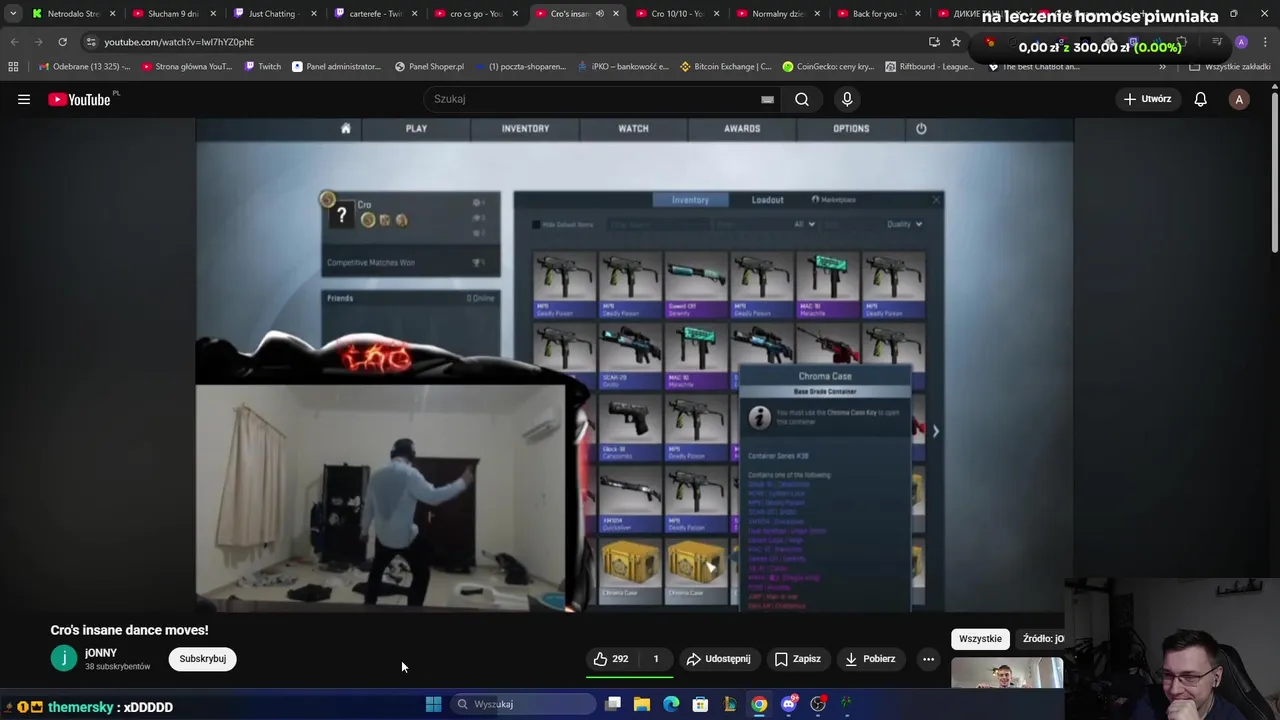This screenshot has width=1280, height=720.
Task: Open Task View on the taskbar
Action: pyautogui.click(x=613, y=704)
